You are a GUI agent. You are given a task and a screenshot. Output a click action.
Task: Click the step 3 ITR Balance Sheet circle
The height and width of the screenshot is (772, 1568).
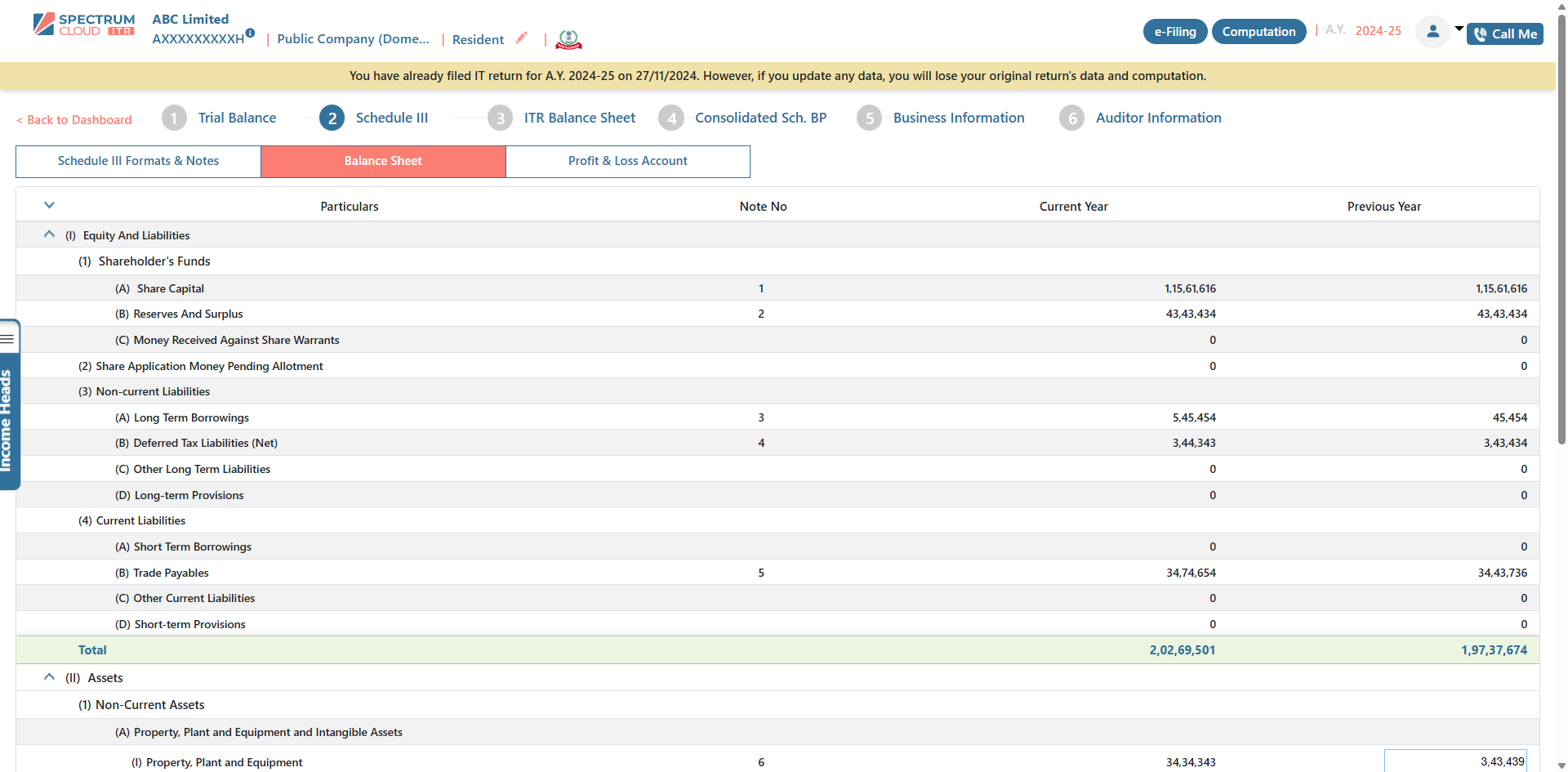(x=500, y=118)
